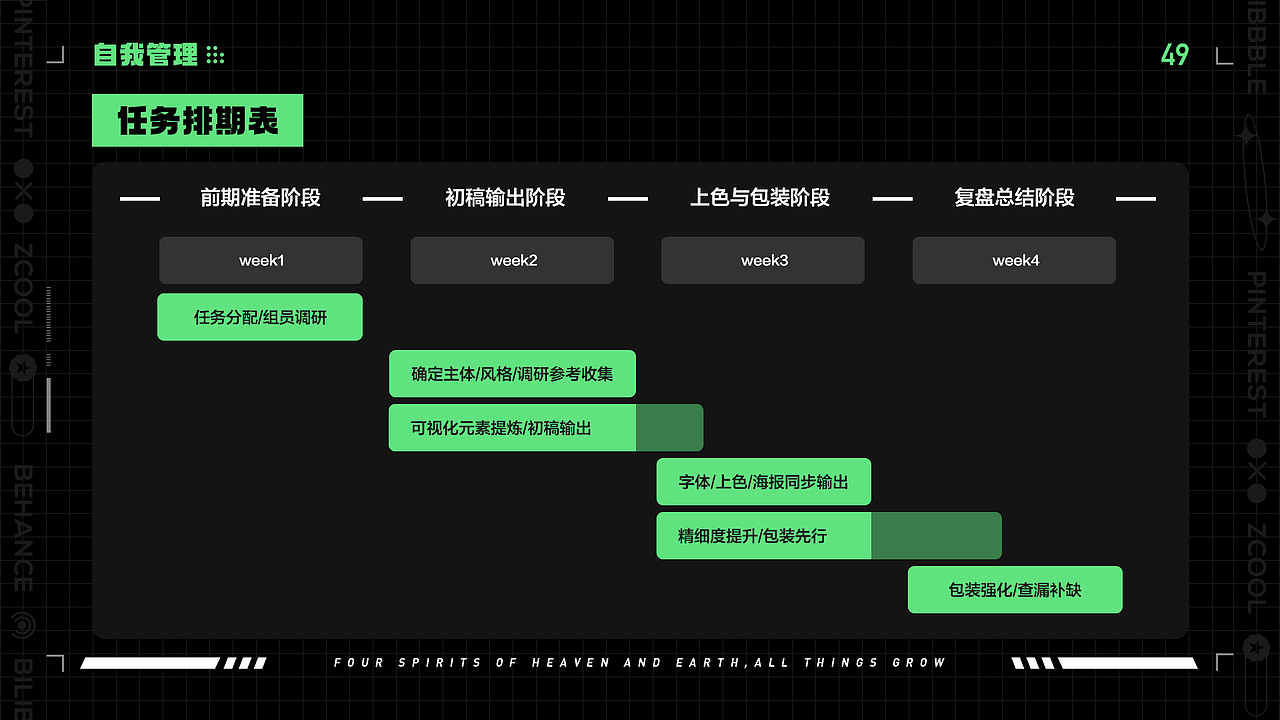Image resolution: width=1280 pixels, height=720 pixels.
Task: Open the 自我管理 menu label
Action: pyautogui.click(x=146, y=56)
